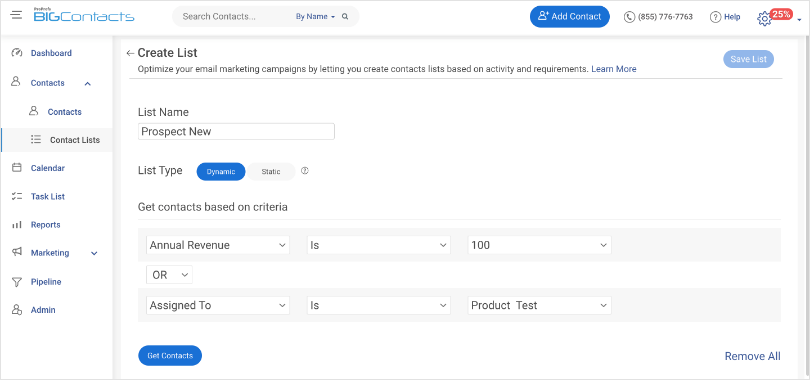This screenshot has width=810, height=380.
Task: Click the 25% progress badge
Action: pos(781,14)
